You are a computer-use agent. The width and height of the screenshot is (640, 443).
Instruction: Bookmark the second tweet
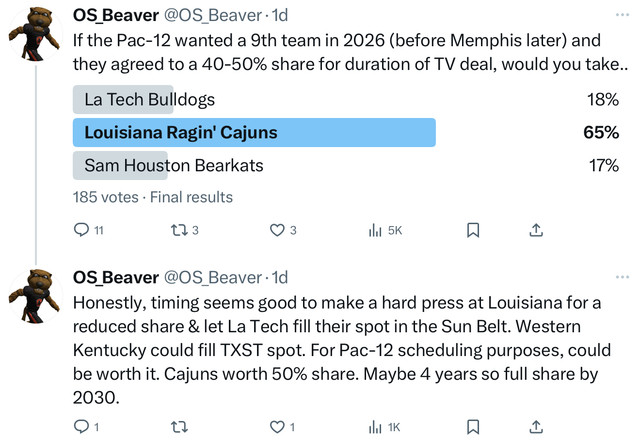click(x=473, y=427)
